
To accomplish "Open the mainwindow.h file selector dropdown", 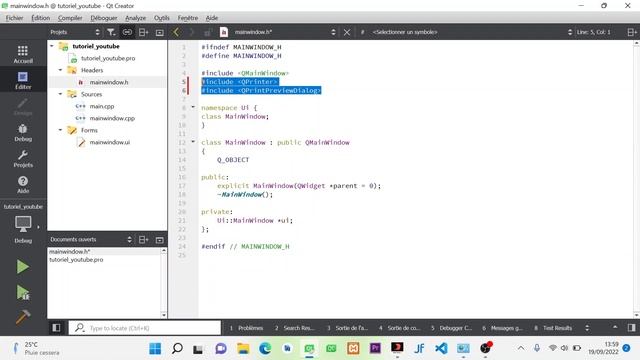I will click(x=284, y=32).
